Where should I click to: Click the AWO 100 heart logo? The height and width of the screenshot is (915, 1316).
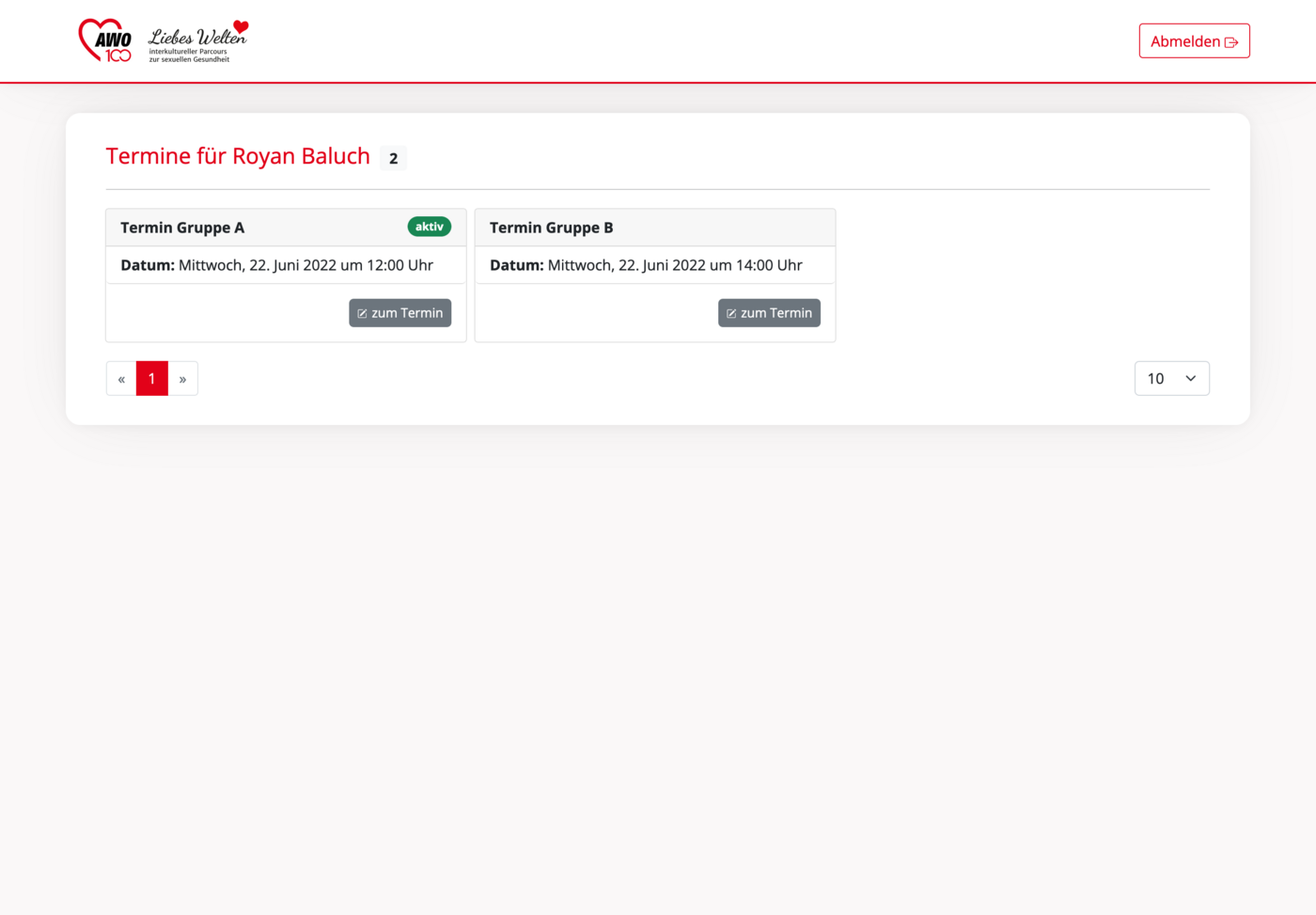(x=104, y=41)
